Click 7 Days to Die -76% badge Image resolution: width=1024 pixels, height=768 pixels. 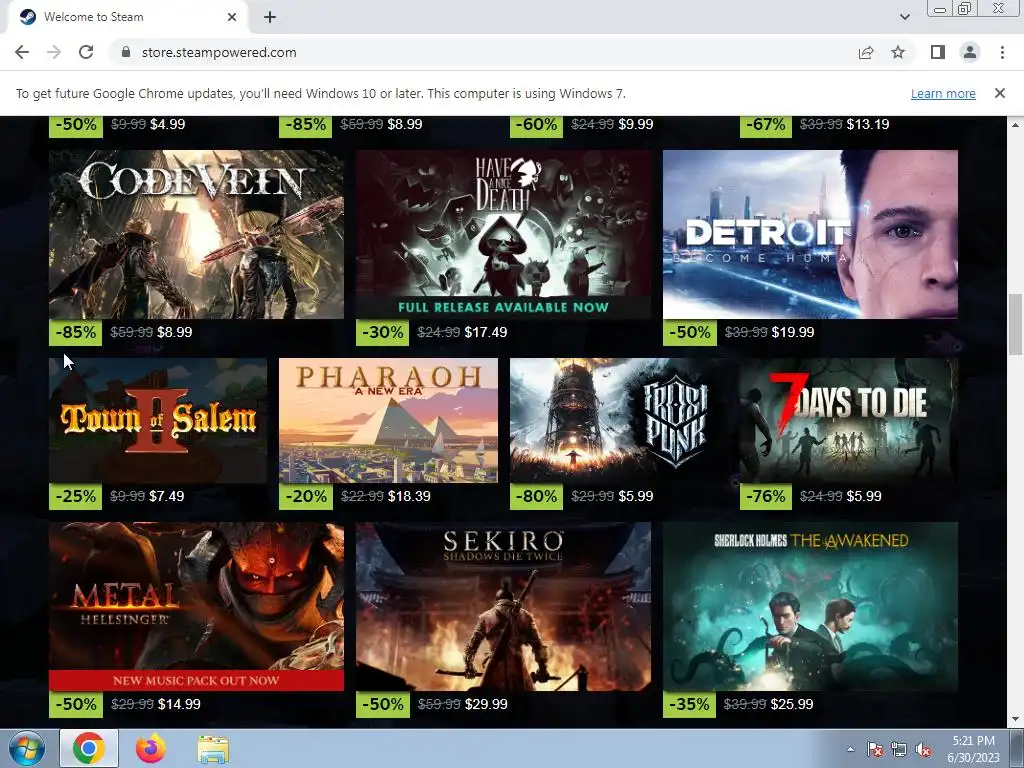pos(766,496)
